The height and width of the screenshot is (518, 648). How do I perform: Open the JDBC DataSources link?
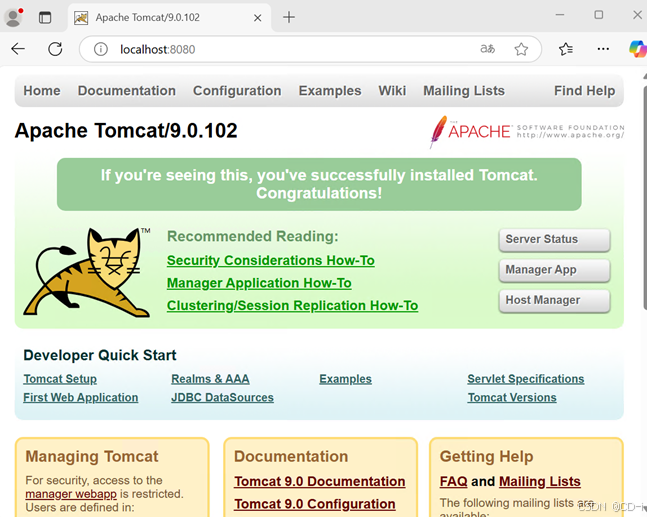222,398
